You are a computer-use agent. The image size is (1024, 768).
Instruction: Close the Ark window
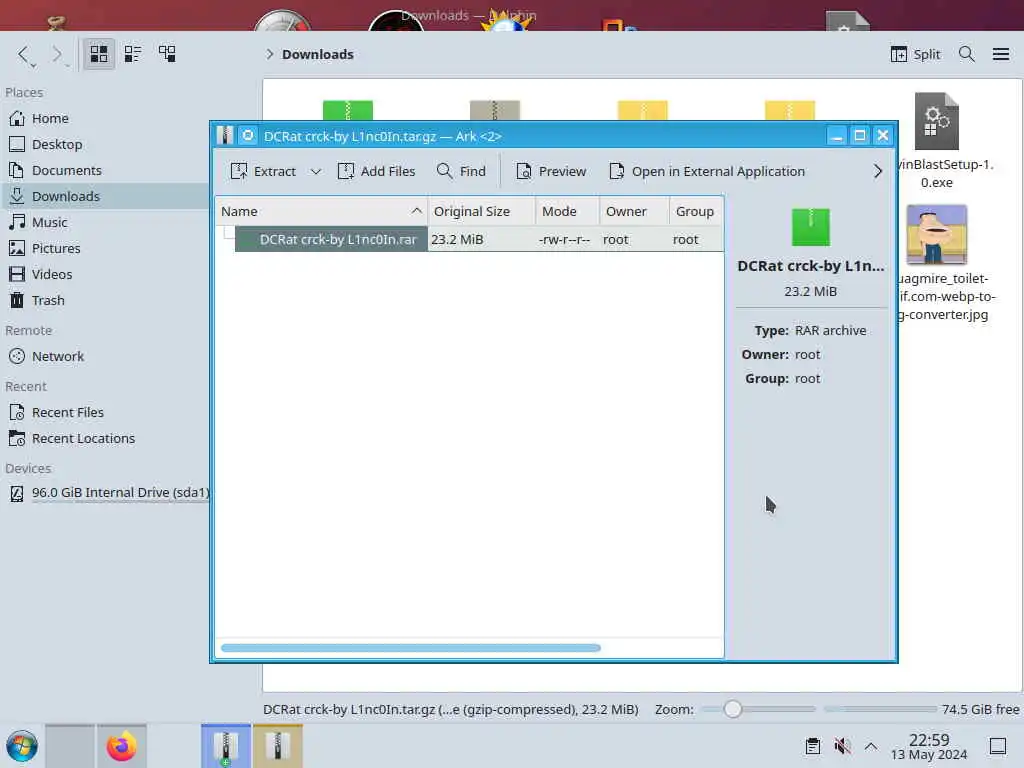883,136
